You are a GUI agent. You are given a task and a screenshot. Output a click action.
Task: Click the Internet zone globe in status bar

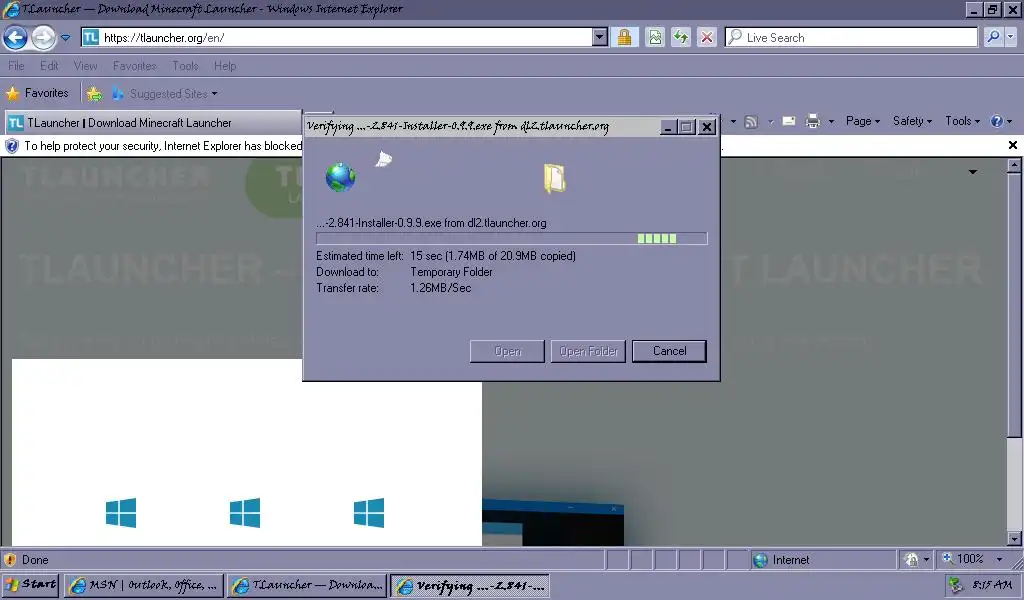(760, 560)
